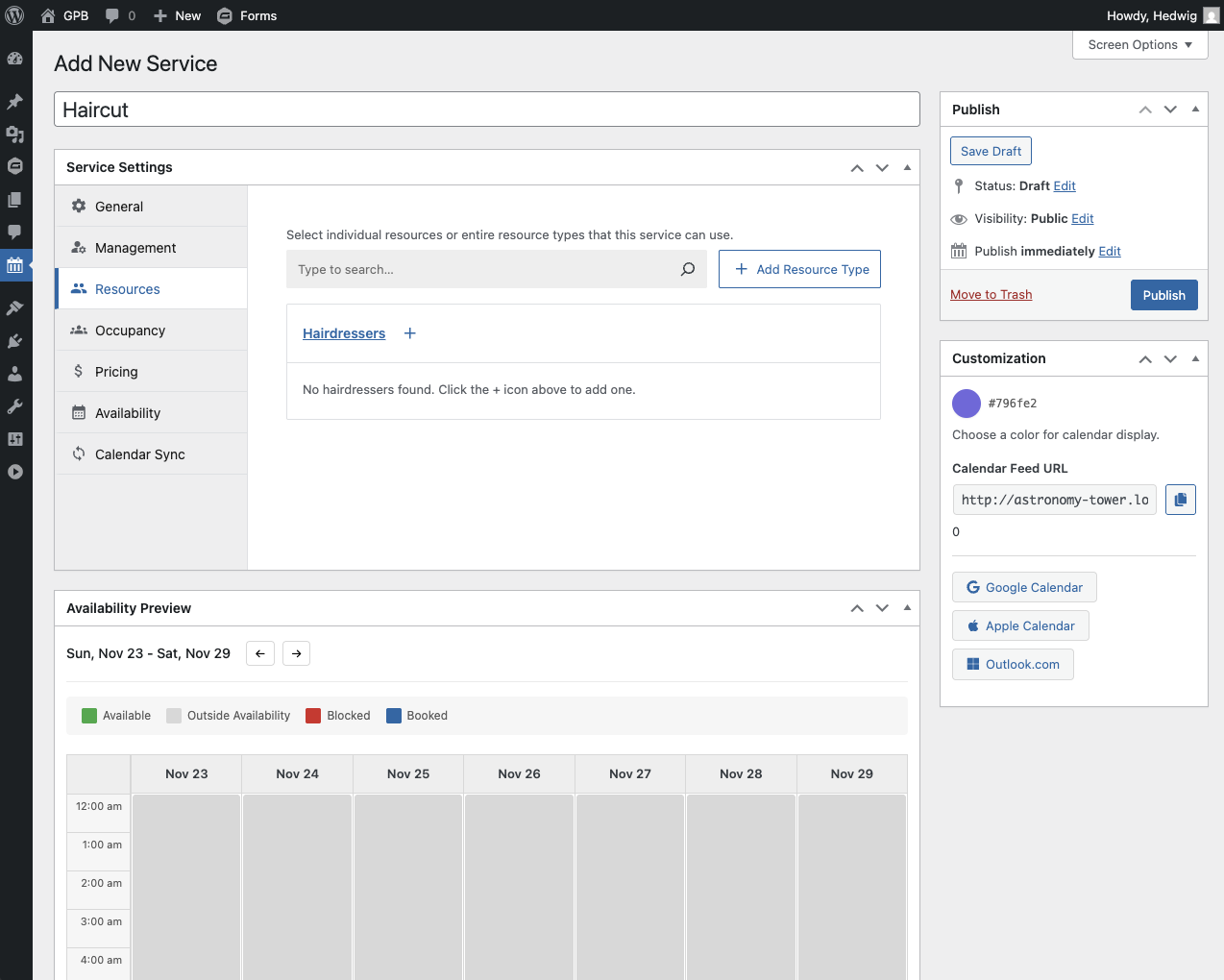Copy the Calendar Feed URL
This screenshot has height=980, width=1224.
[1180, 500]
